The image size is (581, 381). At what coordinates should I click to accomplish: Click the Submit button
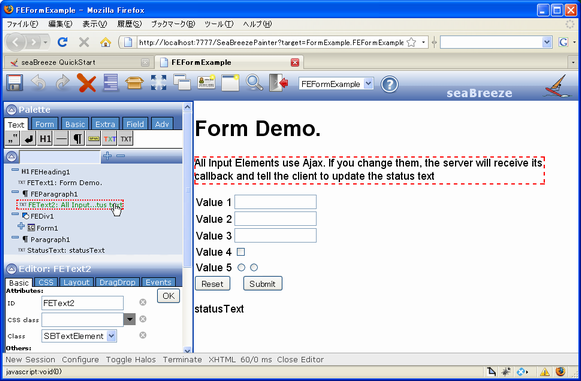click(x=262, y=284)
